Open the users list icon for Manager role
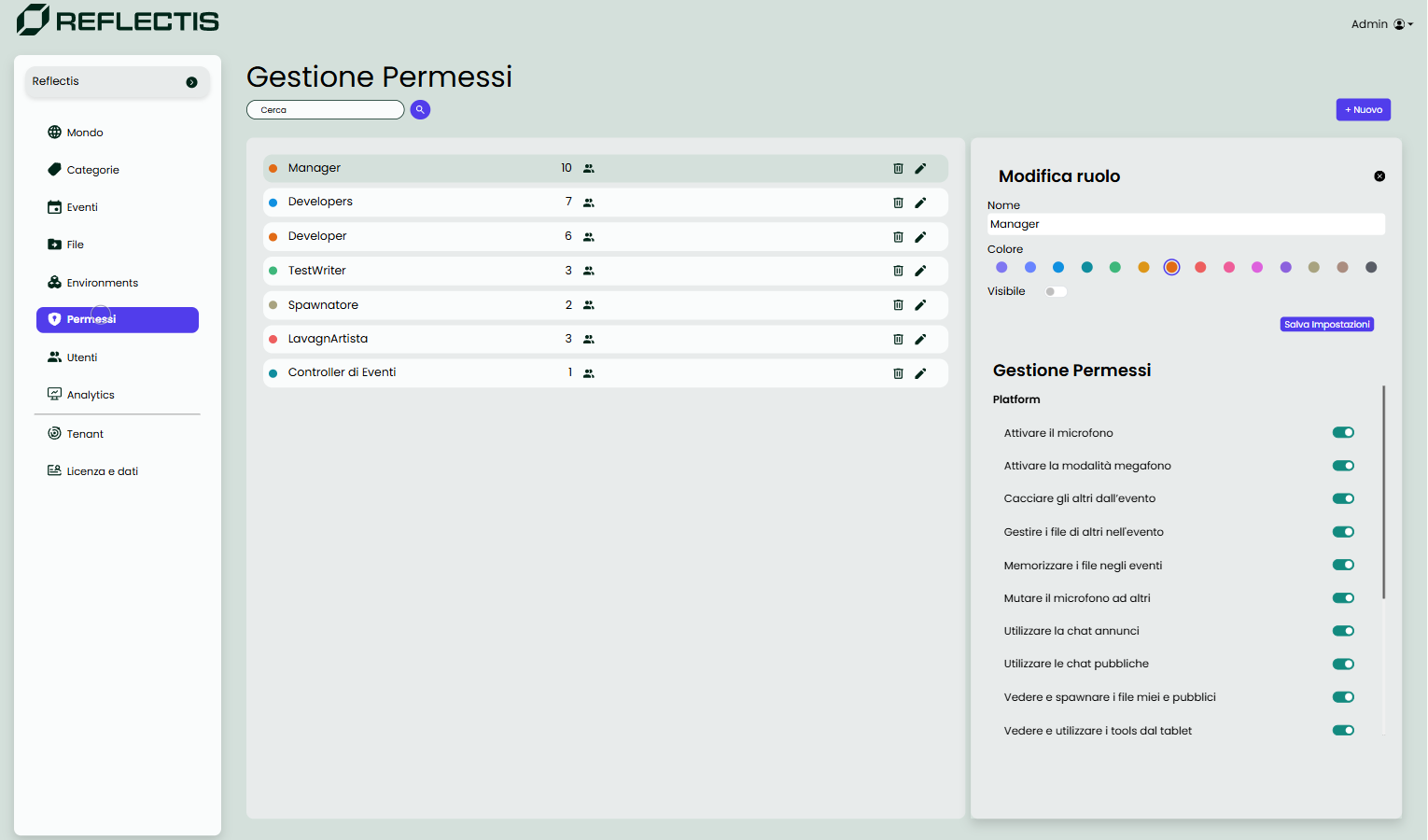This screenshot has width=1428, height=840. click(x=588, y=168)
